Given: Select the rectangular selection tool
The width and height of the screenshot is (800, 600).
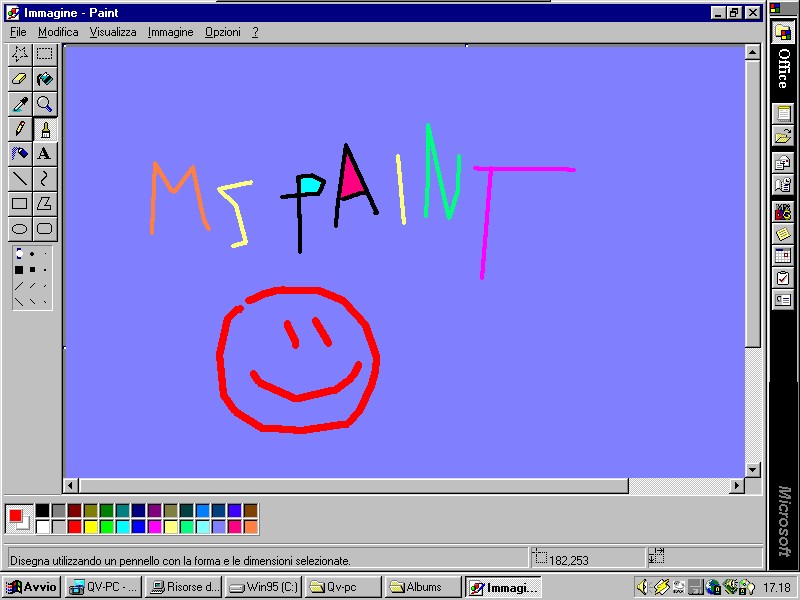Looking at the screenshot, I should click(45, 54).
